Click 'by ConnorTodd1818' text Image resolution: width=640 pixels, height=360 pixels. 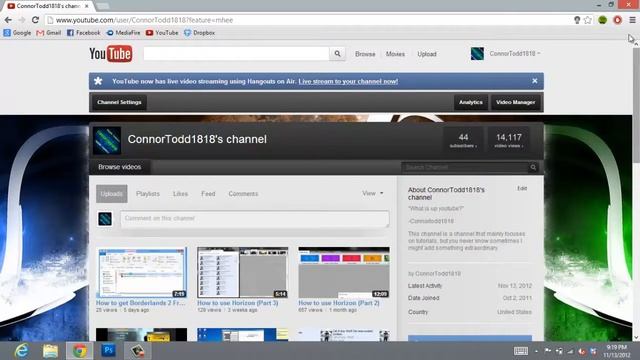click(434, 273)
